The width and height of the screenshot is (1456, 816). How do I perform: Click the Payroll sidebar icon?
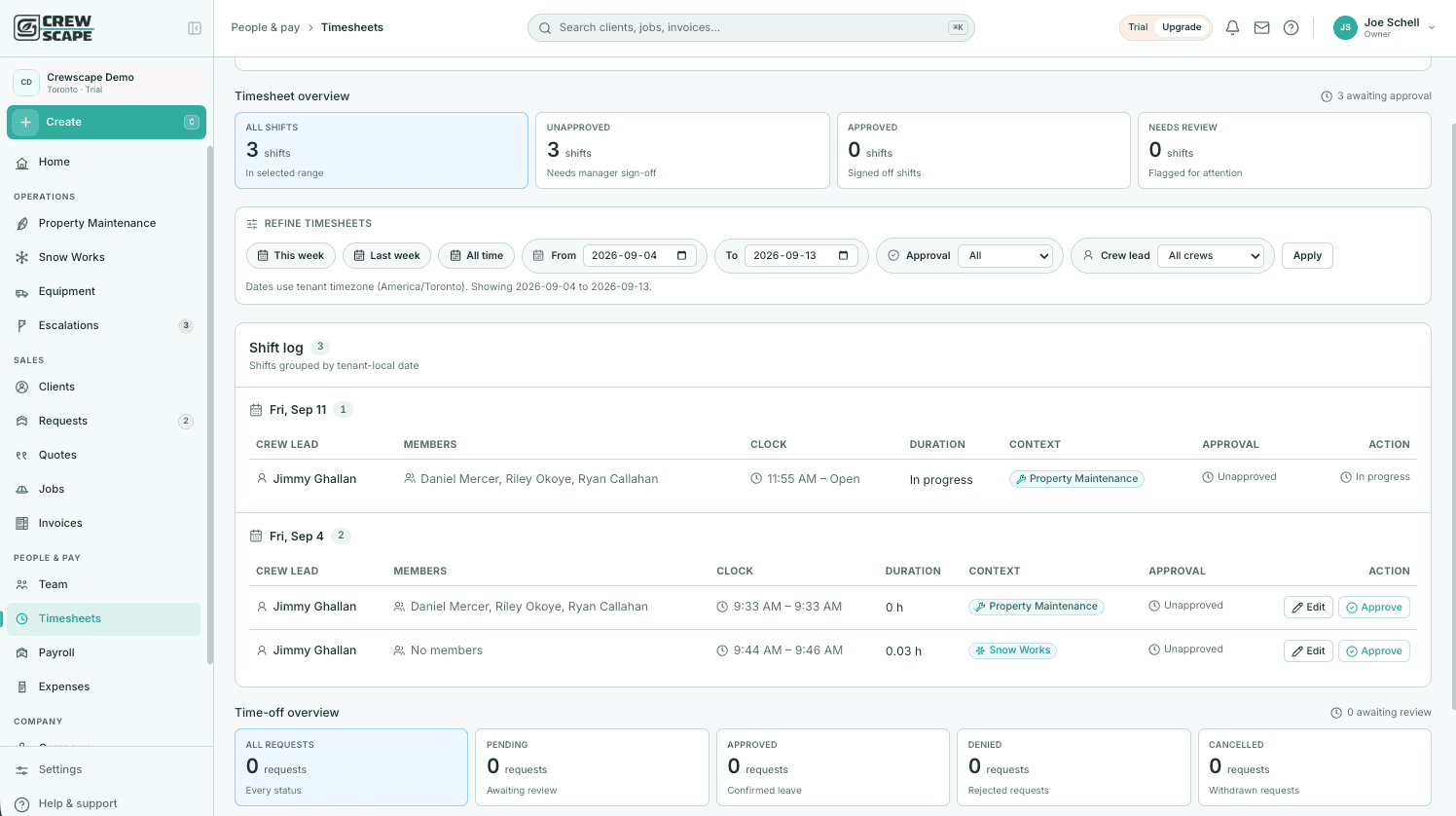22,653
